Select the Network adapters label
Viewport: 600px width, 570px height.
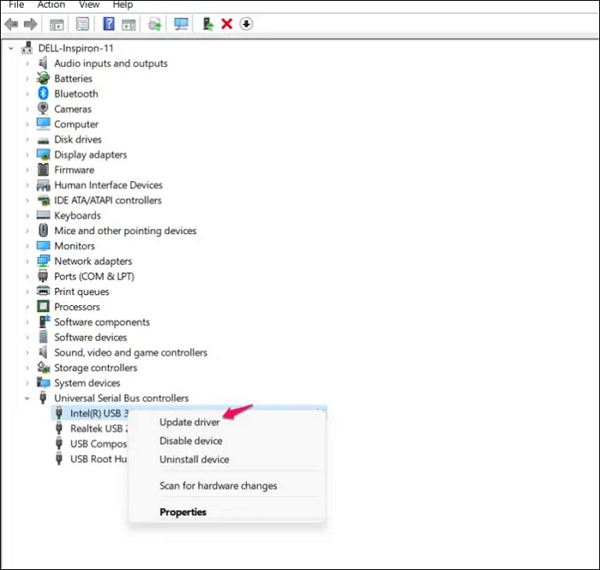point(93,261)
